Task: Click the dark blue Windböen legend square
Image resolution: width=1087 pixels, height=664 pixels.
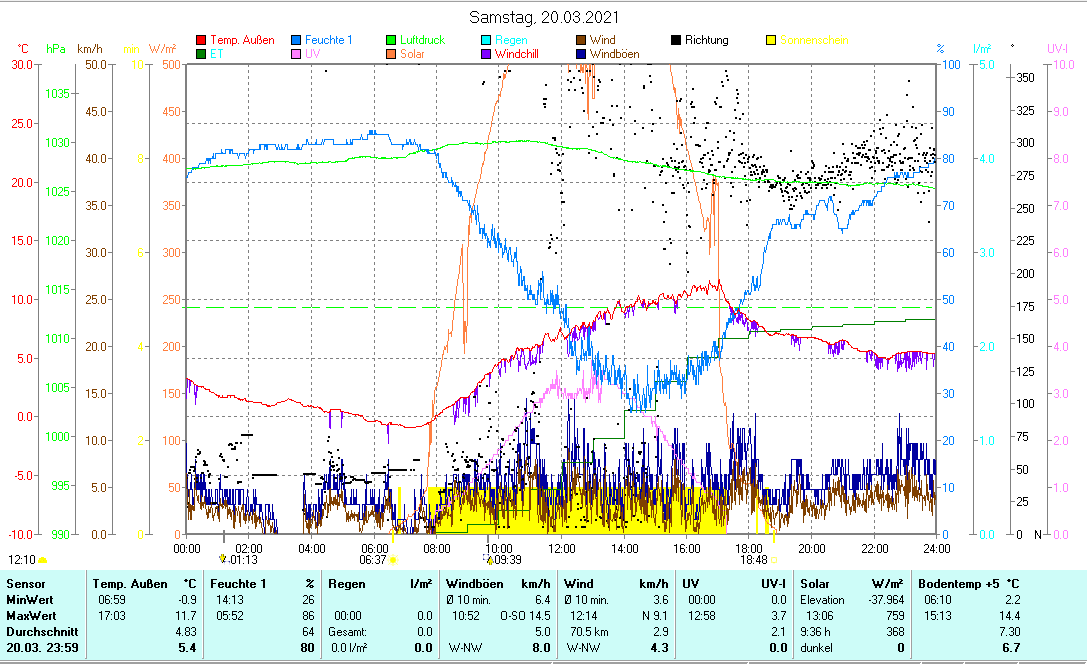Action: (x=582, y=54)
